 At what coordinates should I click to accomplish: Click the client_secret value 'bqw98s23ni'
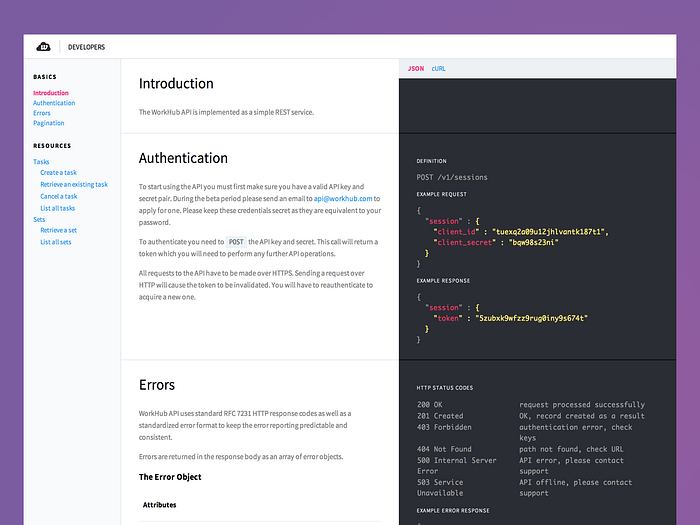pos(533,242)
